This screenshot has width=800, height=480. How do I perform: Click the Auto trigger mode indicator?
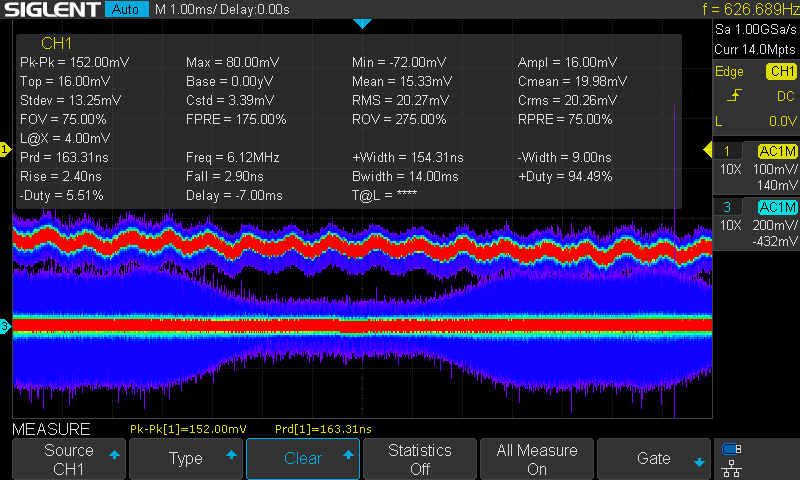(126, 9)
